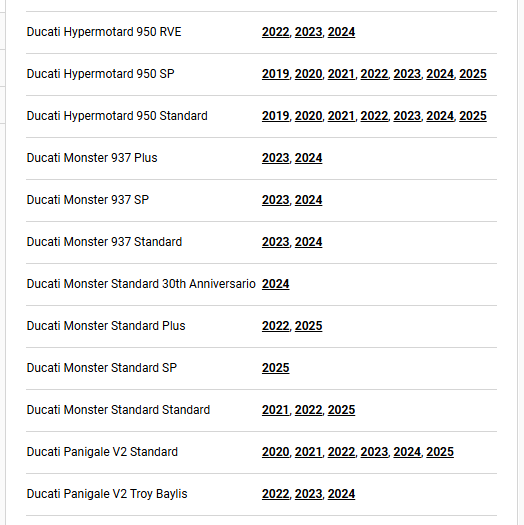Open 2019 year for Hypermotard 950 SP

(x=276, y=74)
